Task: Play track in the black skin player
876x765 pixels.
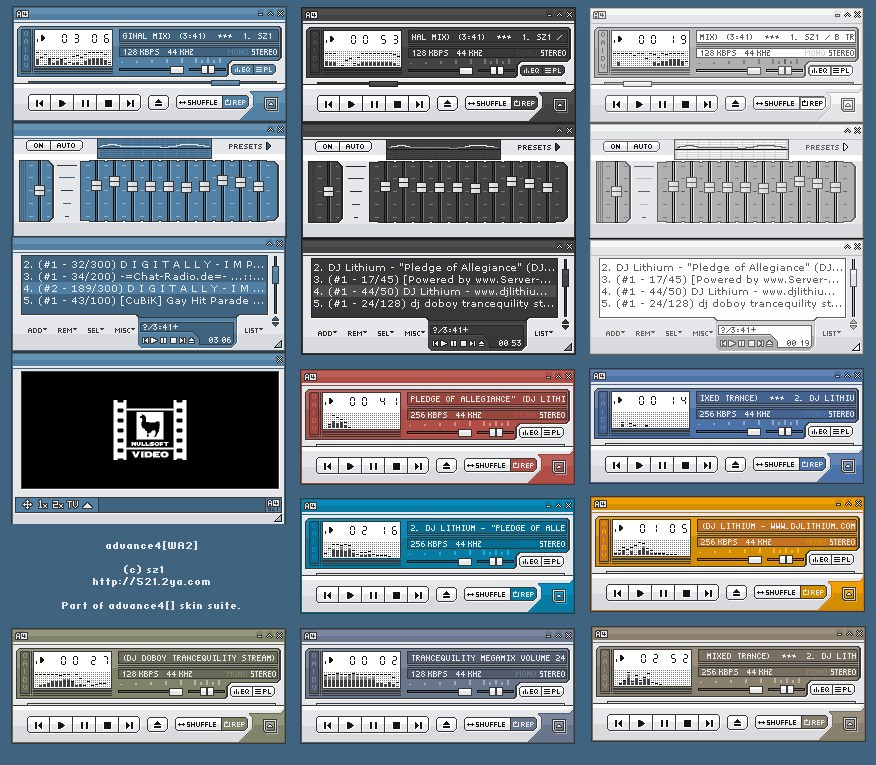Action: point(351,104)
